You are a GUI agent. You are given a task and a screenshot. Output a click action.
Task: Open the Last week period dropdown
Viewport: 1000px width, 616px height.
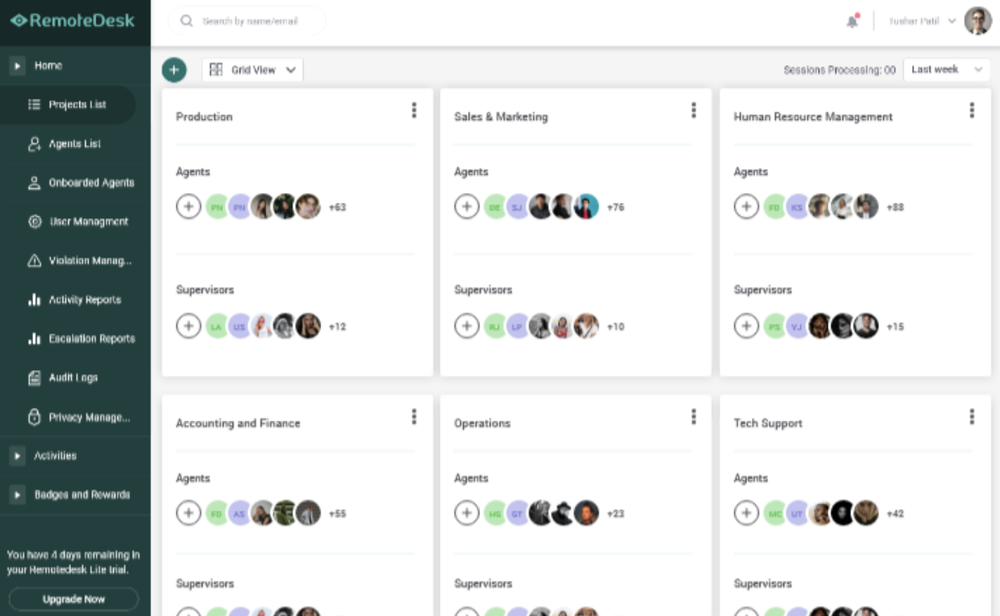point(946,70)
